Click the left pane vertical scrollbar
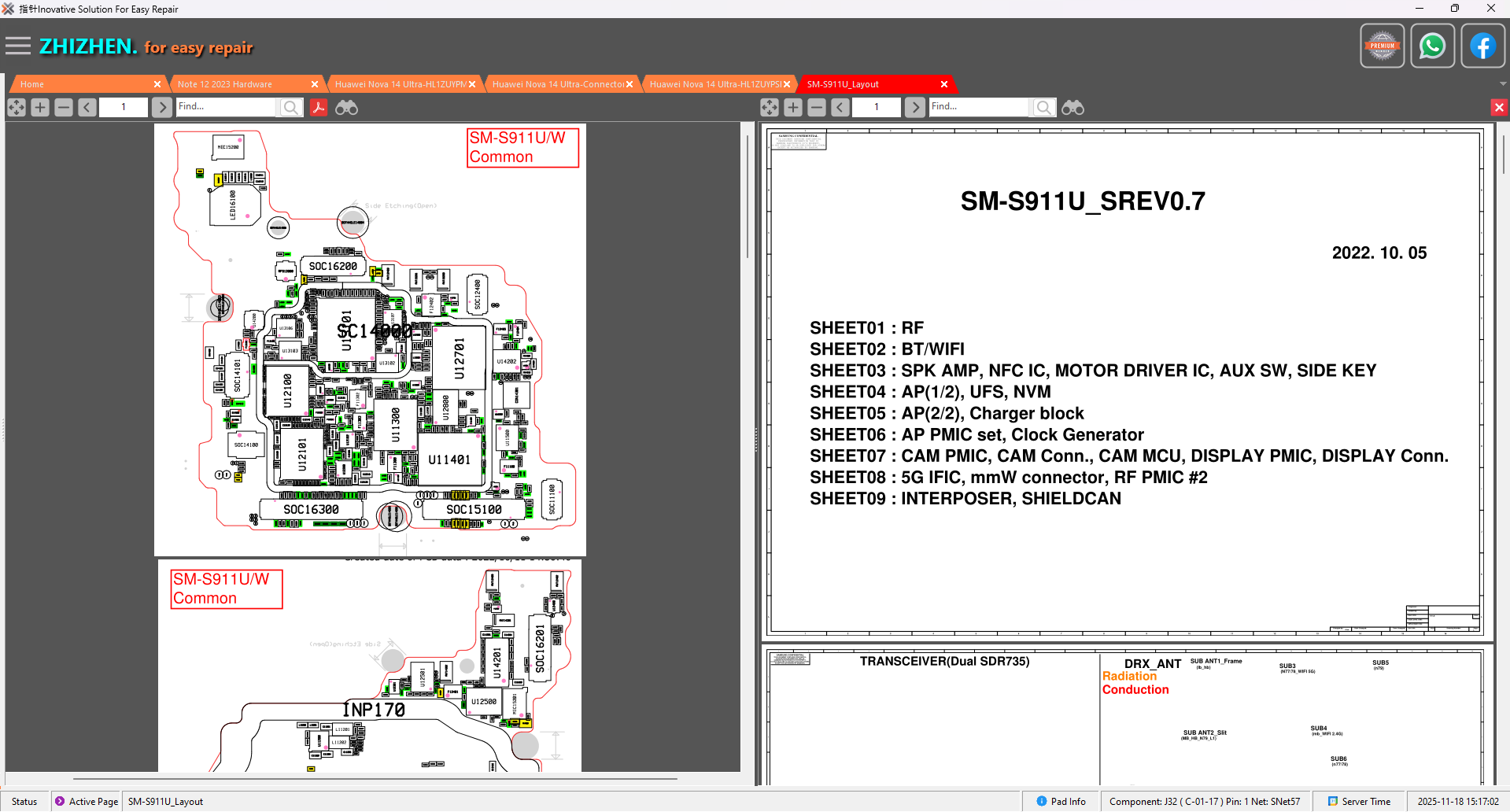The width and height of the screenshot is (1510, 812). coord(748,197)
